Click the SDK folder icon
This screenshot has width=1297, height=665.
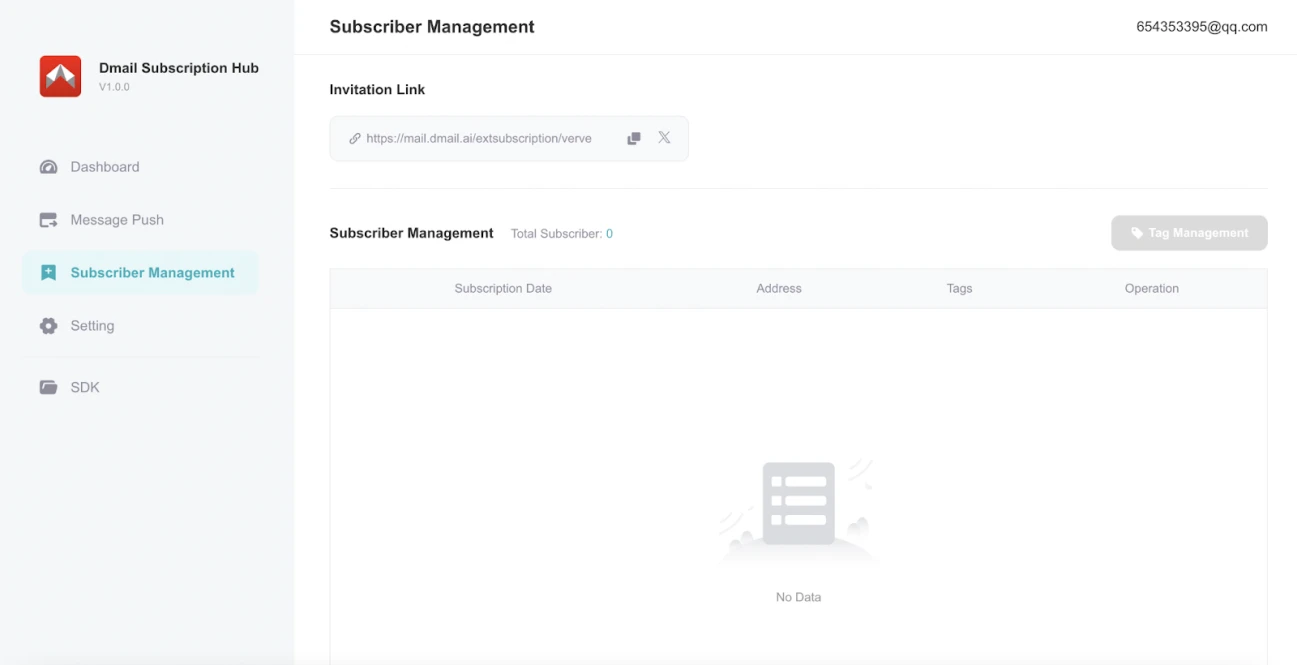pos(48,387)
